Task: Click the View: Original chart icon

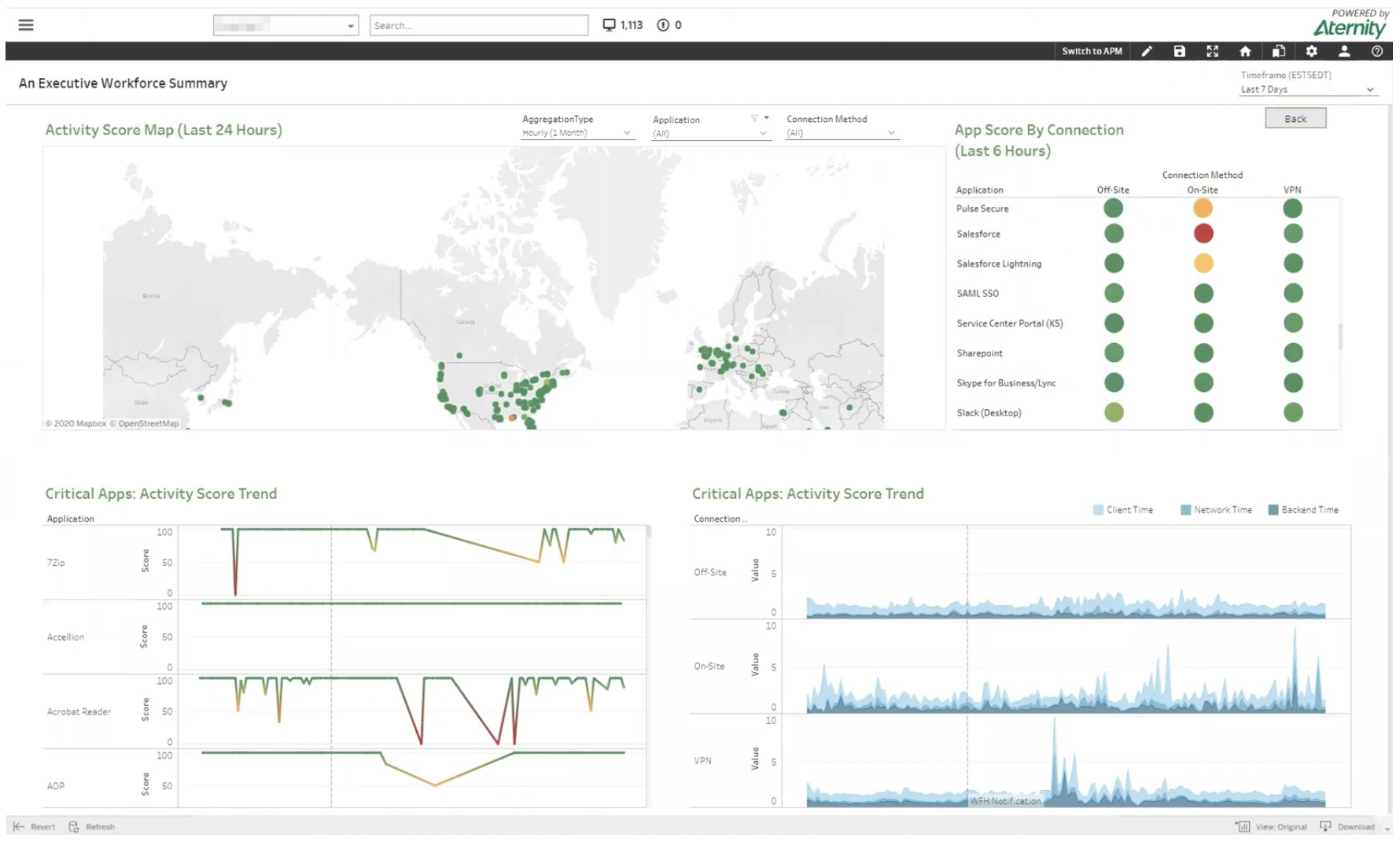Action: pos(1243,826)
